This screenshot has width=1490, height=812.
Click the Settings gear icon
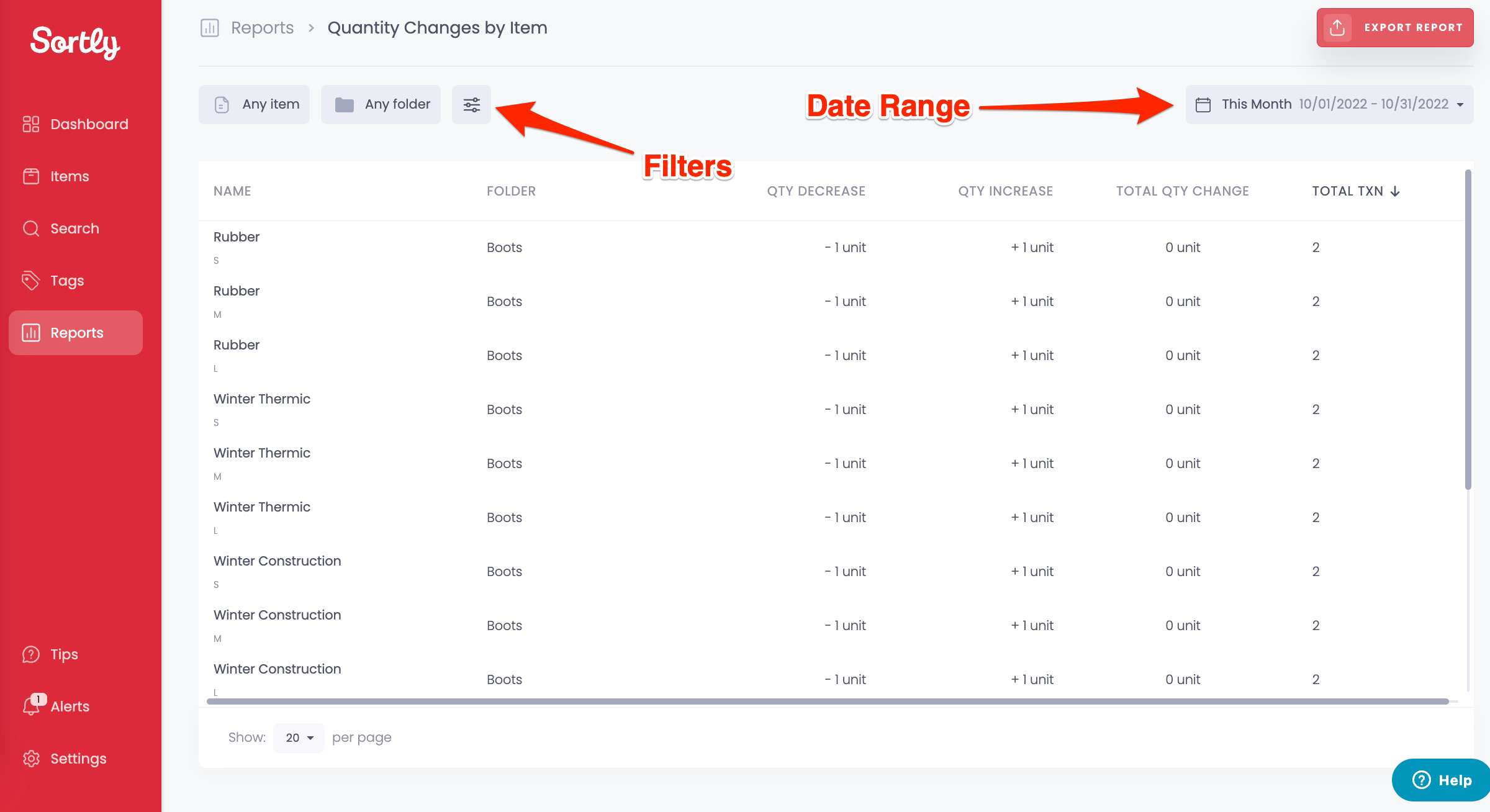(x=31, y=759)
